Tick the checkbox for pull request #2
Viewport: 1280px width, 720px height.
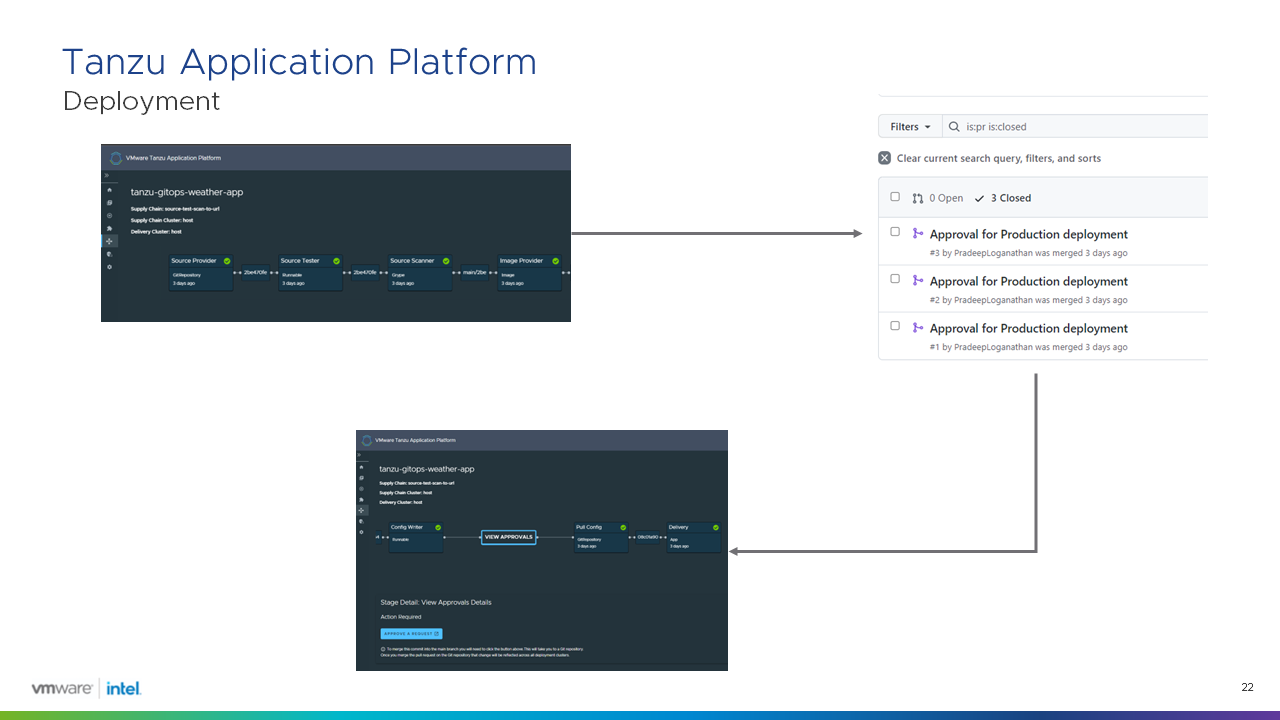pos(895,279)
